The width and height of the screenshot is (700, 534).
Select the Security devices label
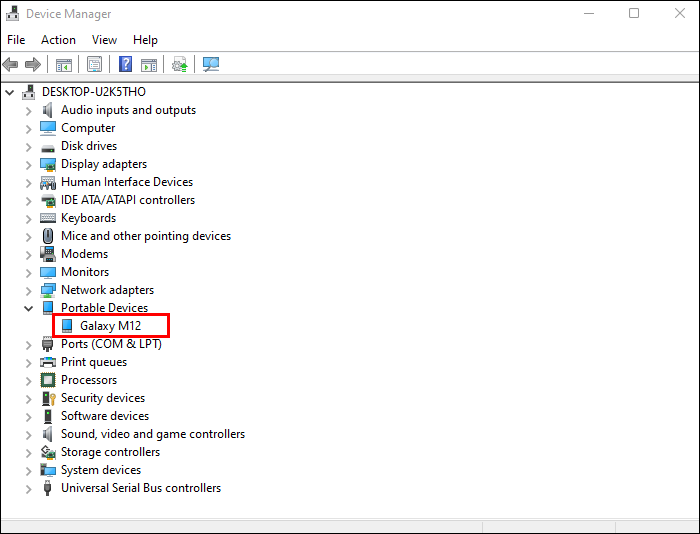tap(103, 398)
